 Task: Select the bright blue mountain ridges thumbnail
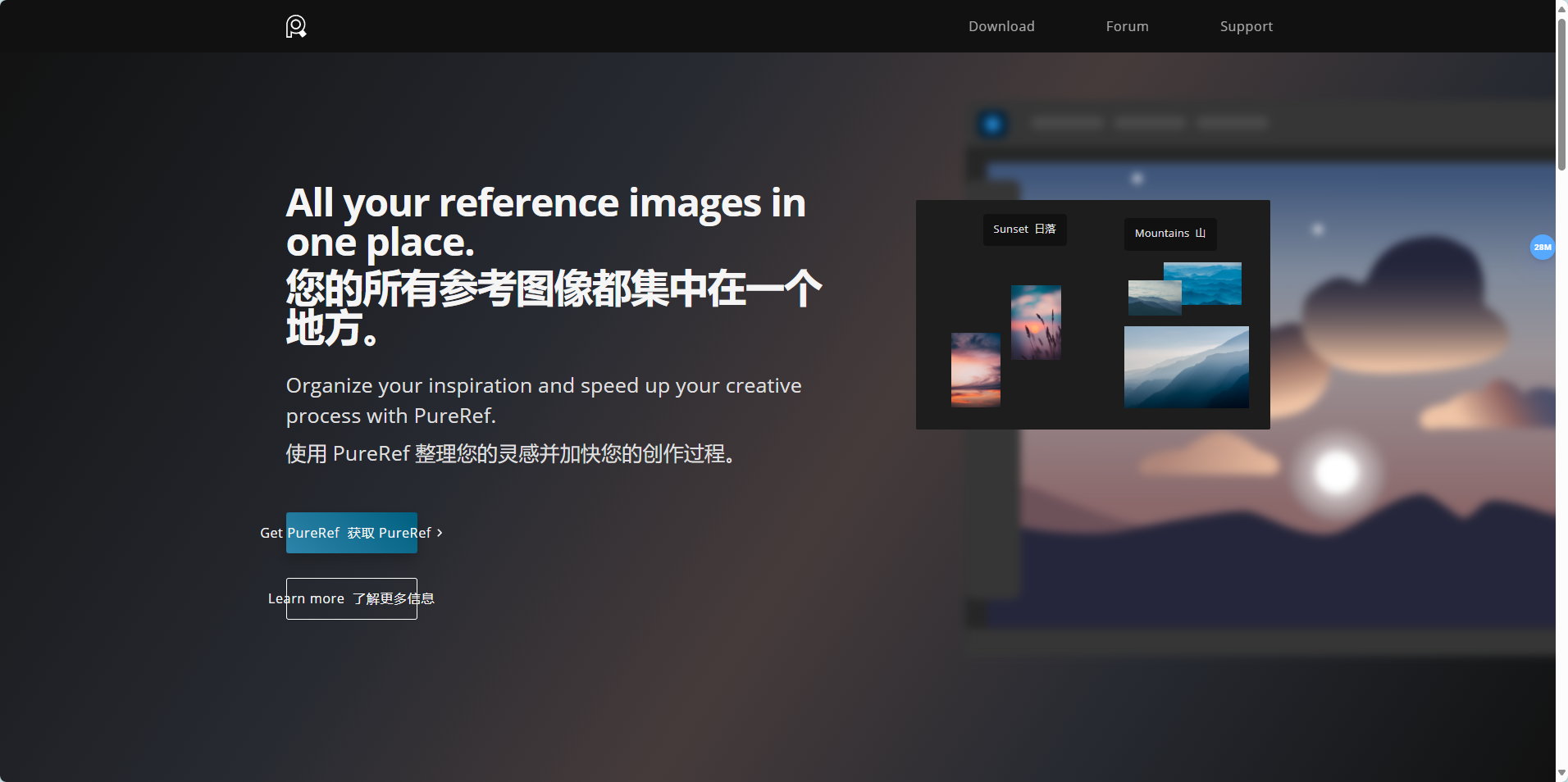click(x=1212, y=283)
